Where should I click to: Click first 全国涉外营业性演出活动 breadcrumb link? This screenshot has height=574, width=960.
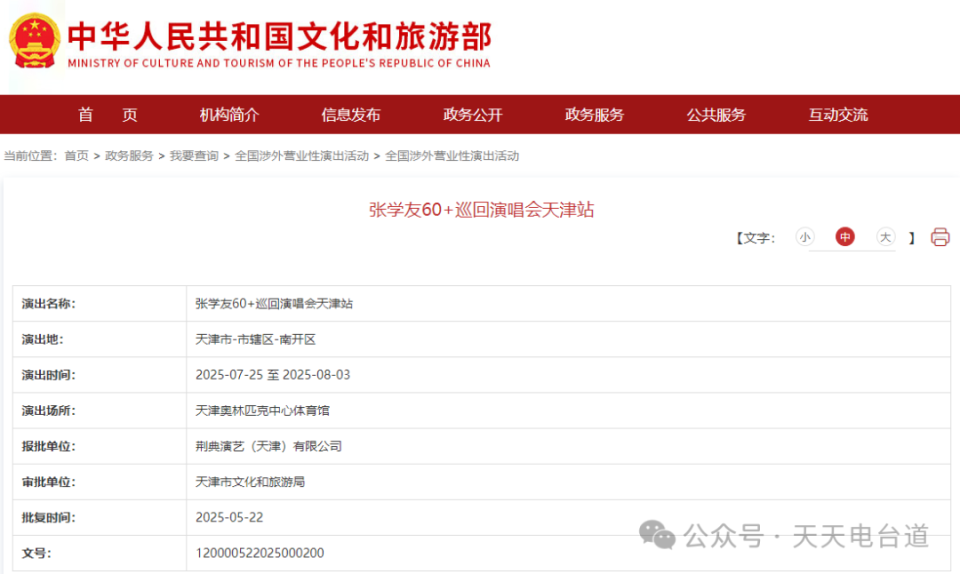click(x=302, y=156)
